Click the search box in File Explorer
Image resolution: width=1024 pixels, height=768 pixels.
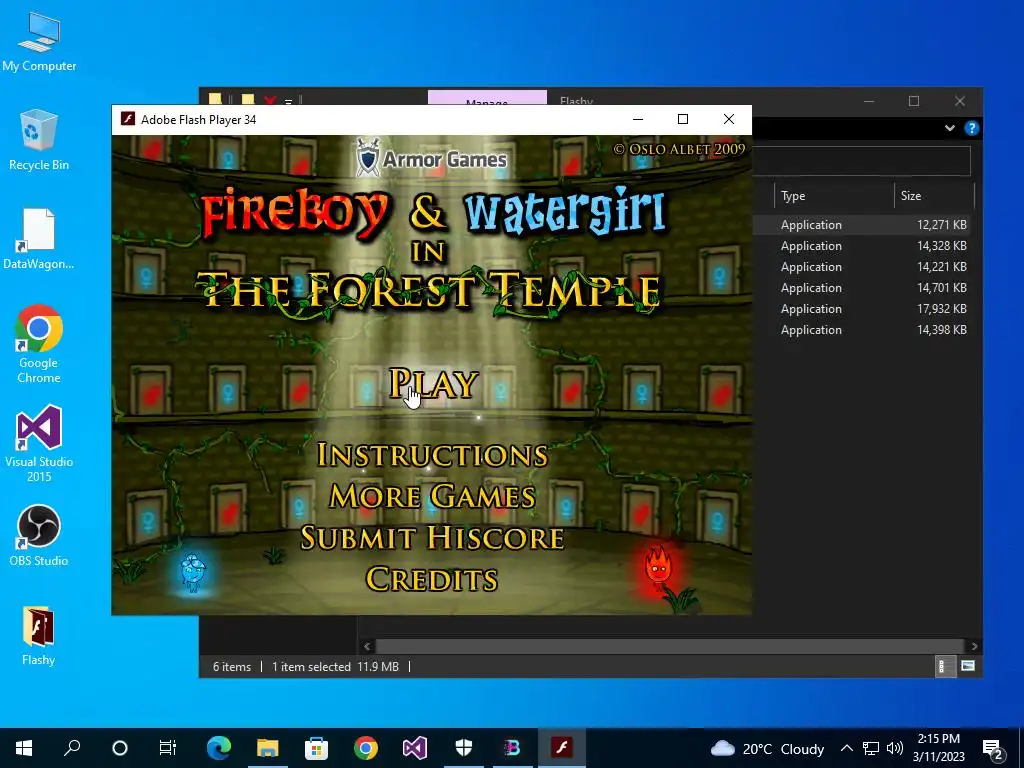(x=861, y=161)
